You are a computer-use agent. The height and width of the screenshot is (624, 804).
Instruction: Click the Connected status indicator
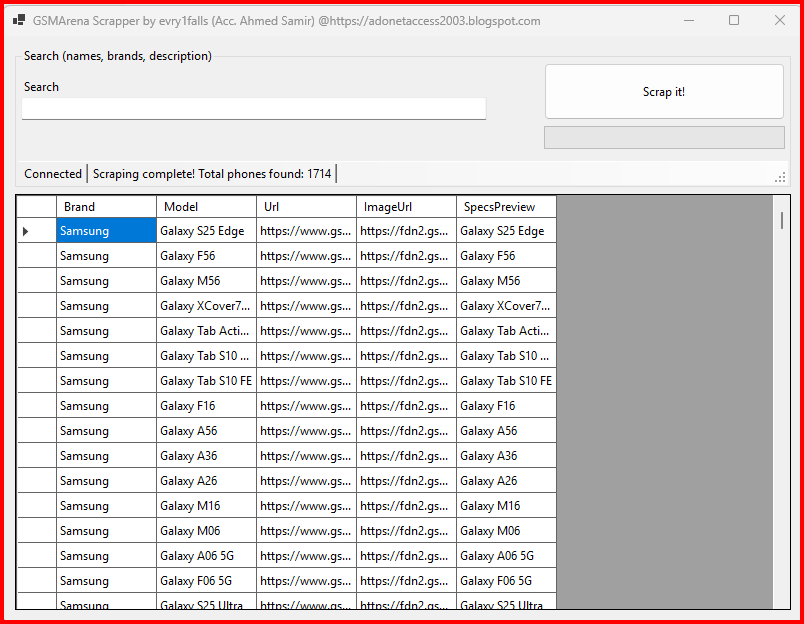coord(52,173)
